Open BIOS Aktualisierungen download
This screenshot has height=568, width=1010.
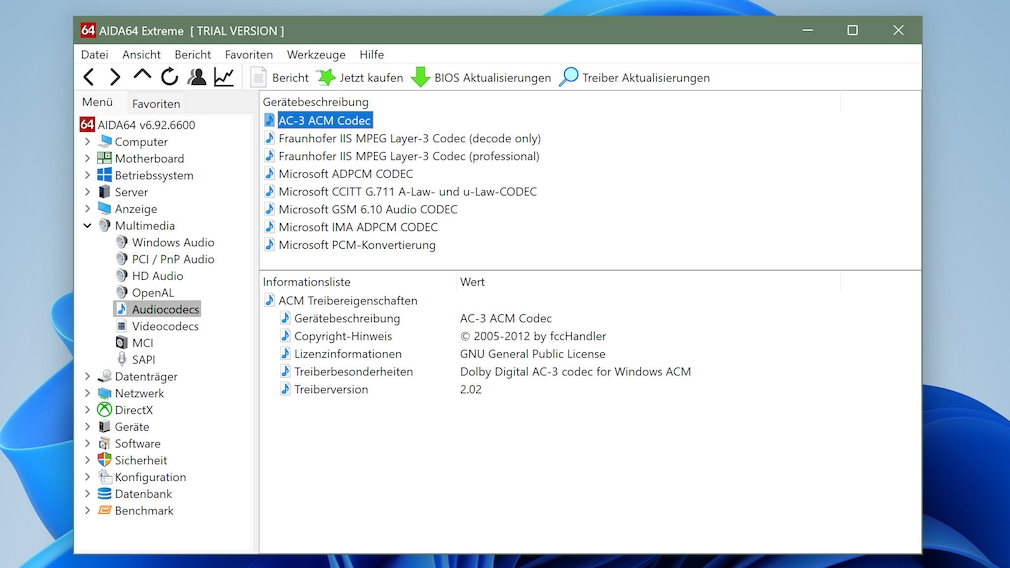pyautogui.click(x=481, y=77)
